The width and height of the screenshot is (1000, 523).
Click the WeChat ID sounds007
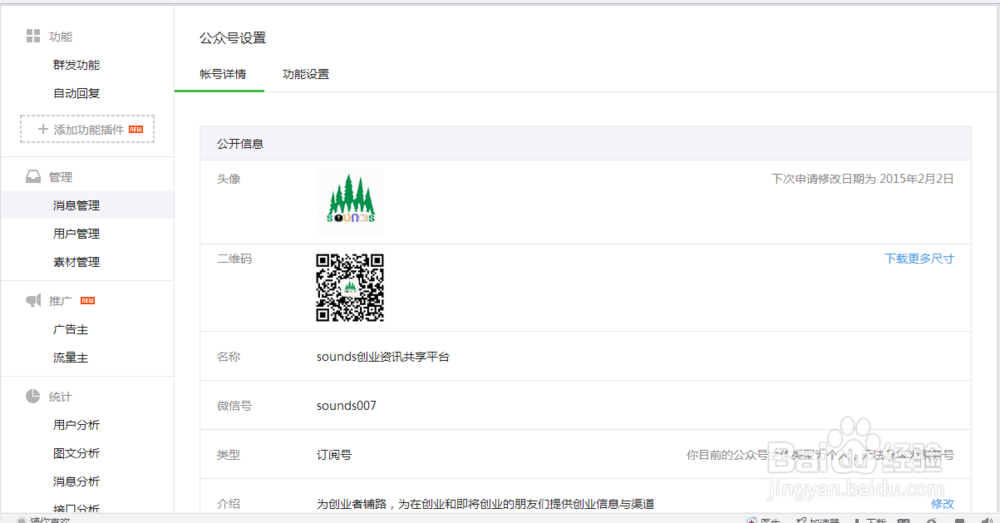coord(346,406)
